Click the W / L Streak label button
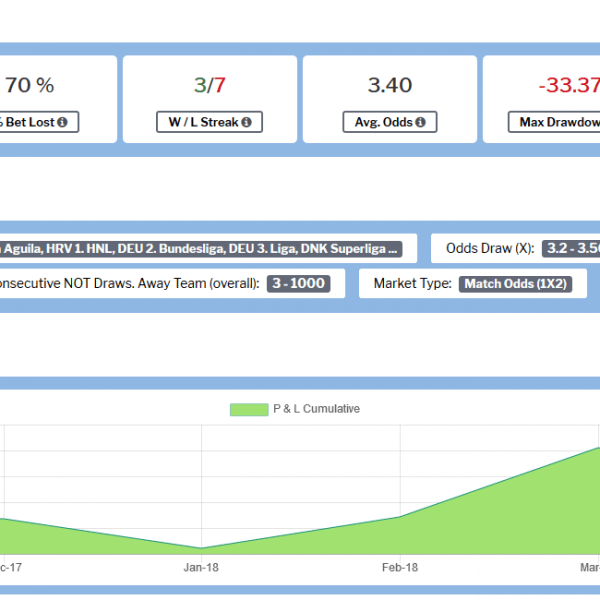Viewport: 600px width, 600px height. (x=209, y=122)
